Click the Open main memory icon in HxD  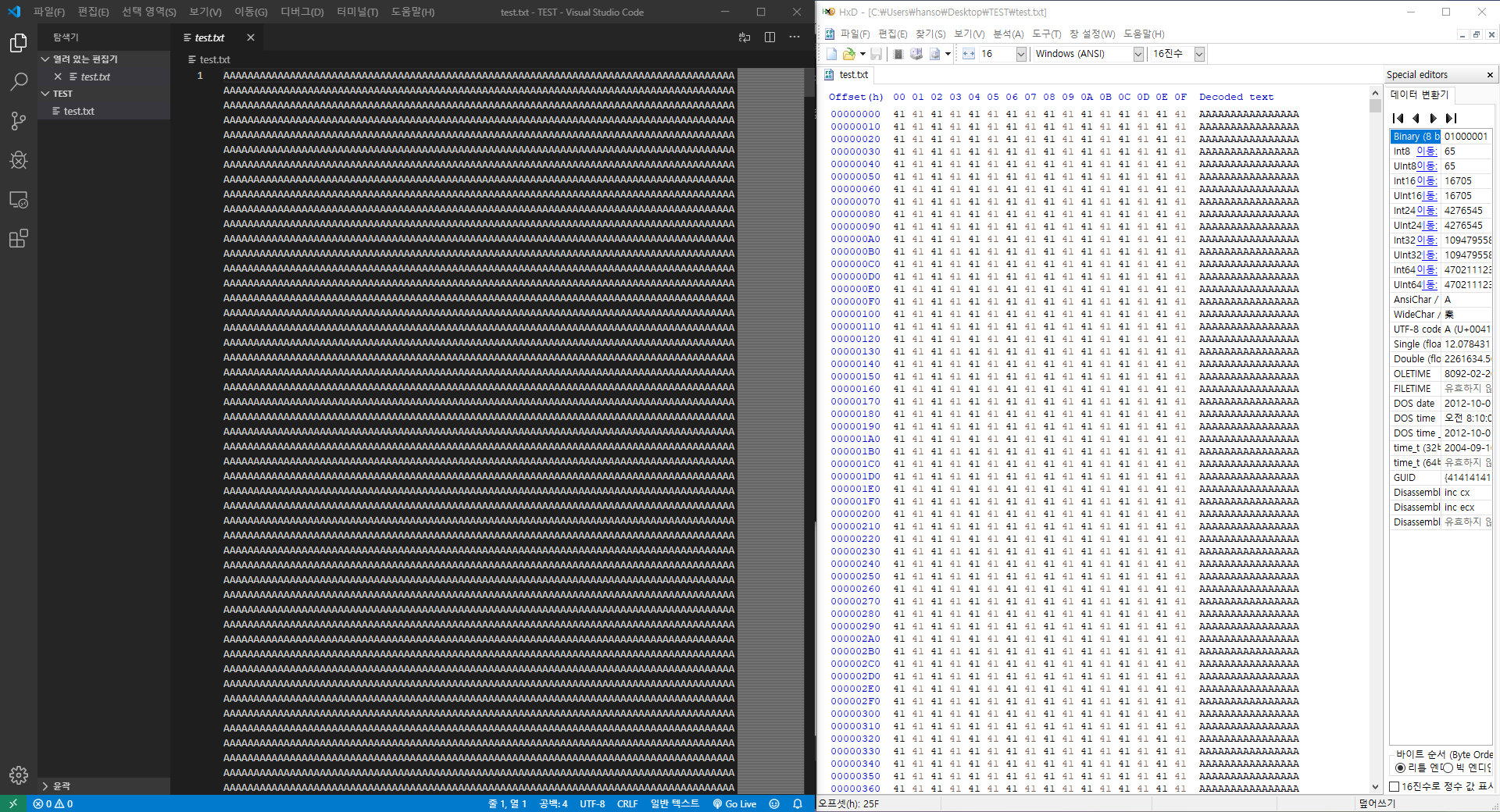pyautogui.click(x=898, y=54)
